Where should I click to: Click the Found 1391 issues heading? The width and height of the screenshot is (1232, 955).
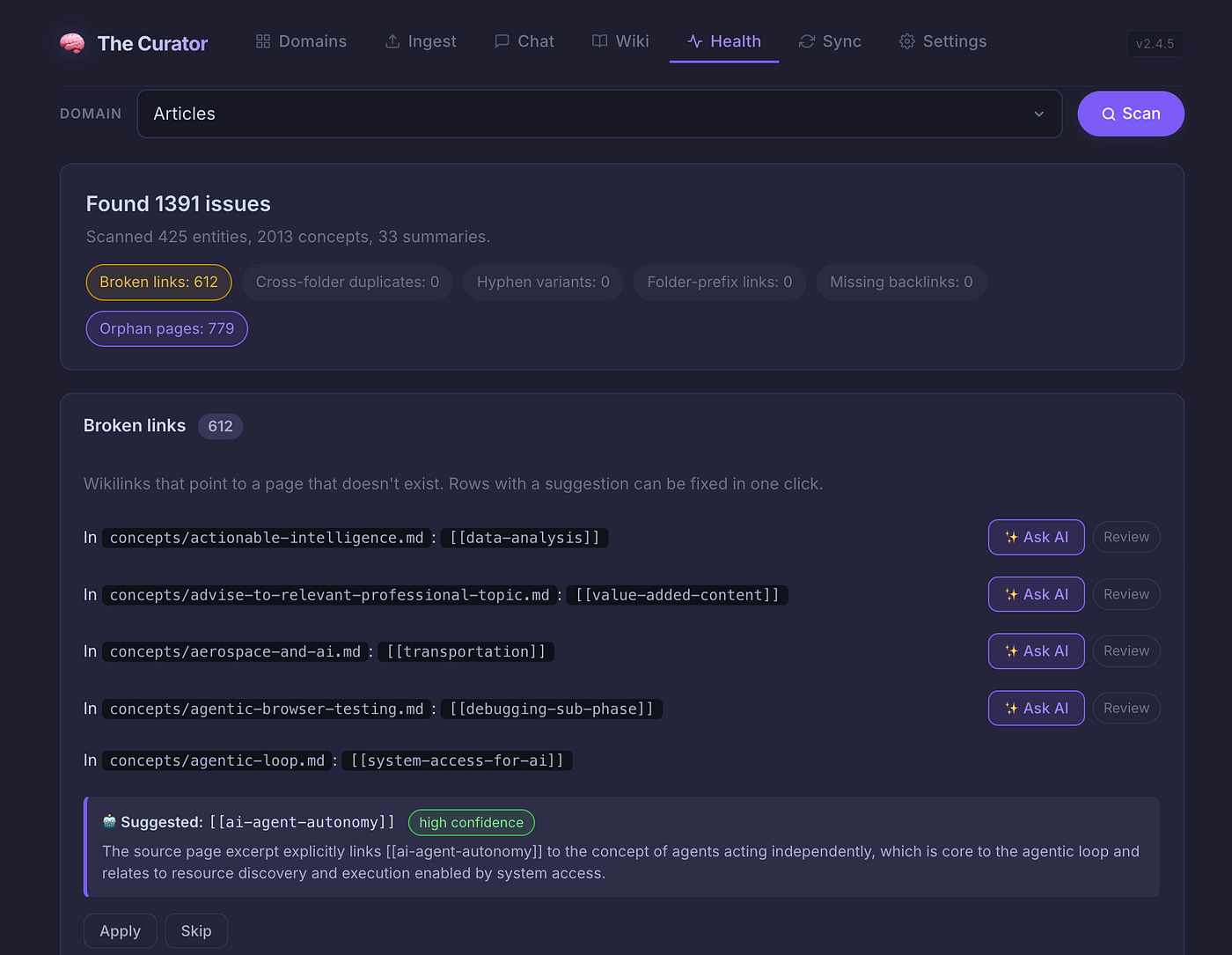click(x=179, y=204)
